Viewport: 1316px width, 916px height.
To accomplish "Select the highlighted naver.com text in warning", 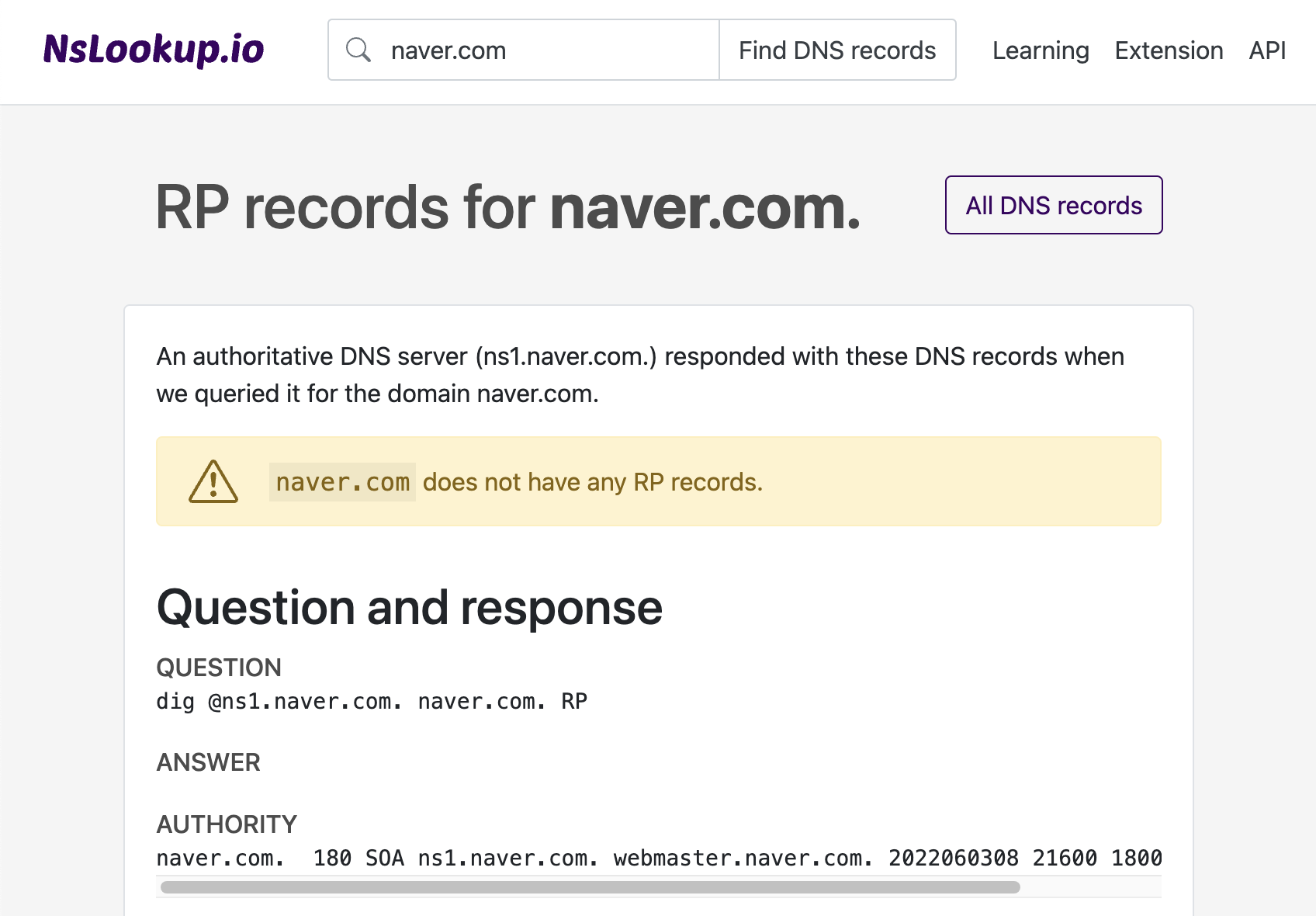I will pyautogui.click(x=342, y=481).
